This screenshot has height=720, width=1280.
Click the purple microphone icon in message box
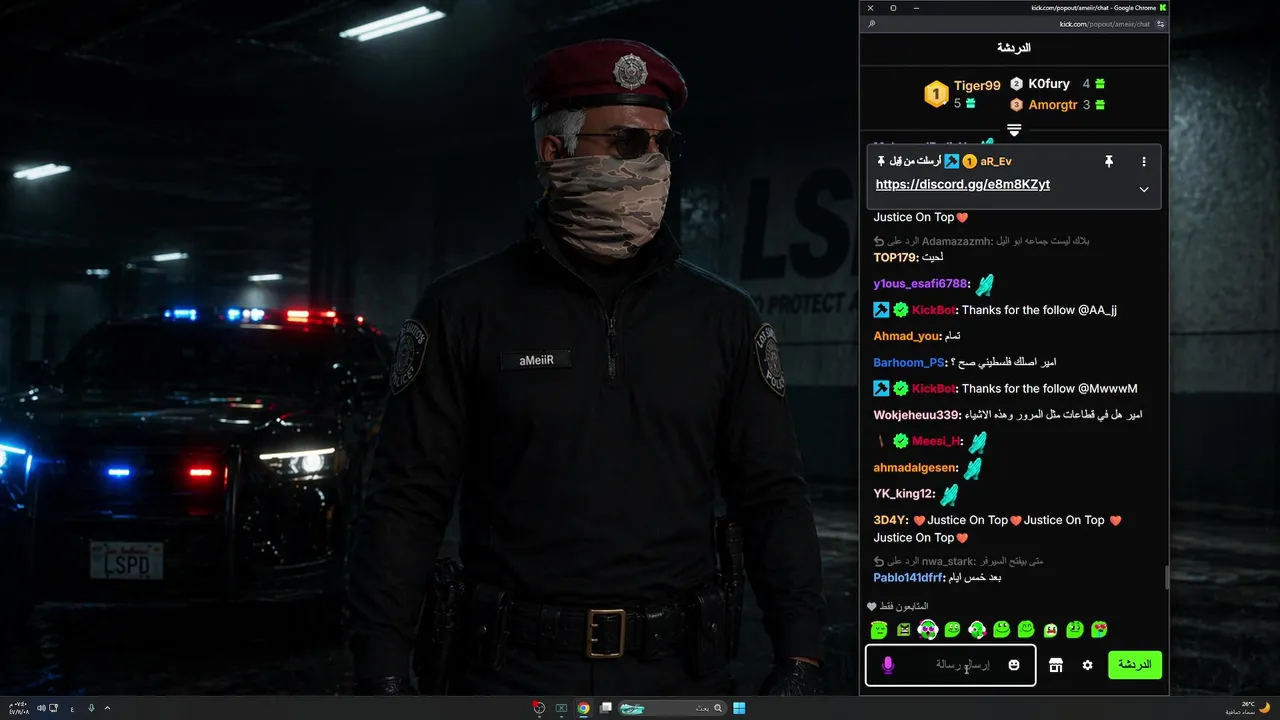887,665
